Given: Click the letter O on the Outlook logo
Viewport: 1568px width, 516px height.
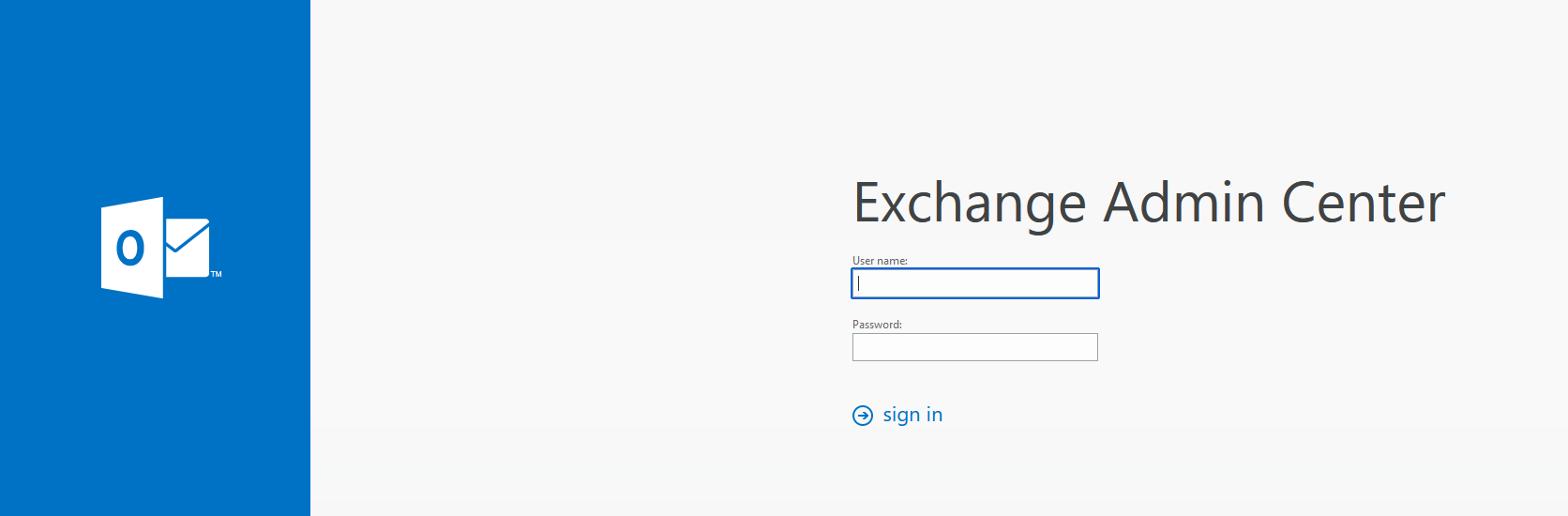Looking at the screenshot, I should tap(130, 249).
